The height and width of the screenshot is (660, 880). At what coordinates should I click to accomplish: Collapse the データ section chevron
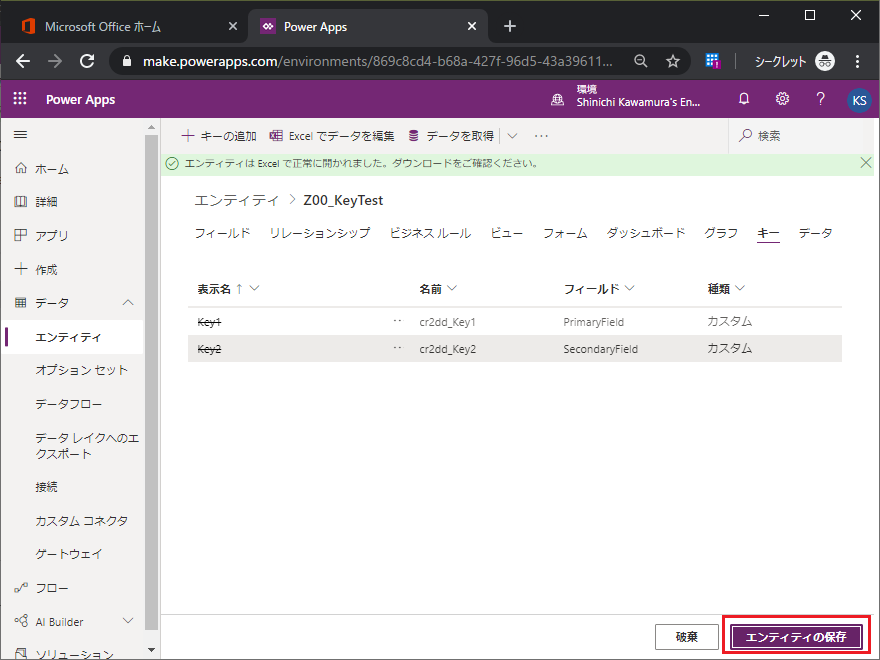click(x=128, y=302)
